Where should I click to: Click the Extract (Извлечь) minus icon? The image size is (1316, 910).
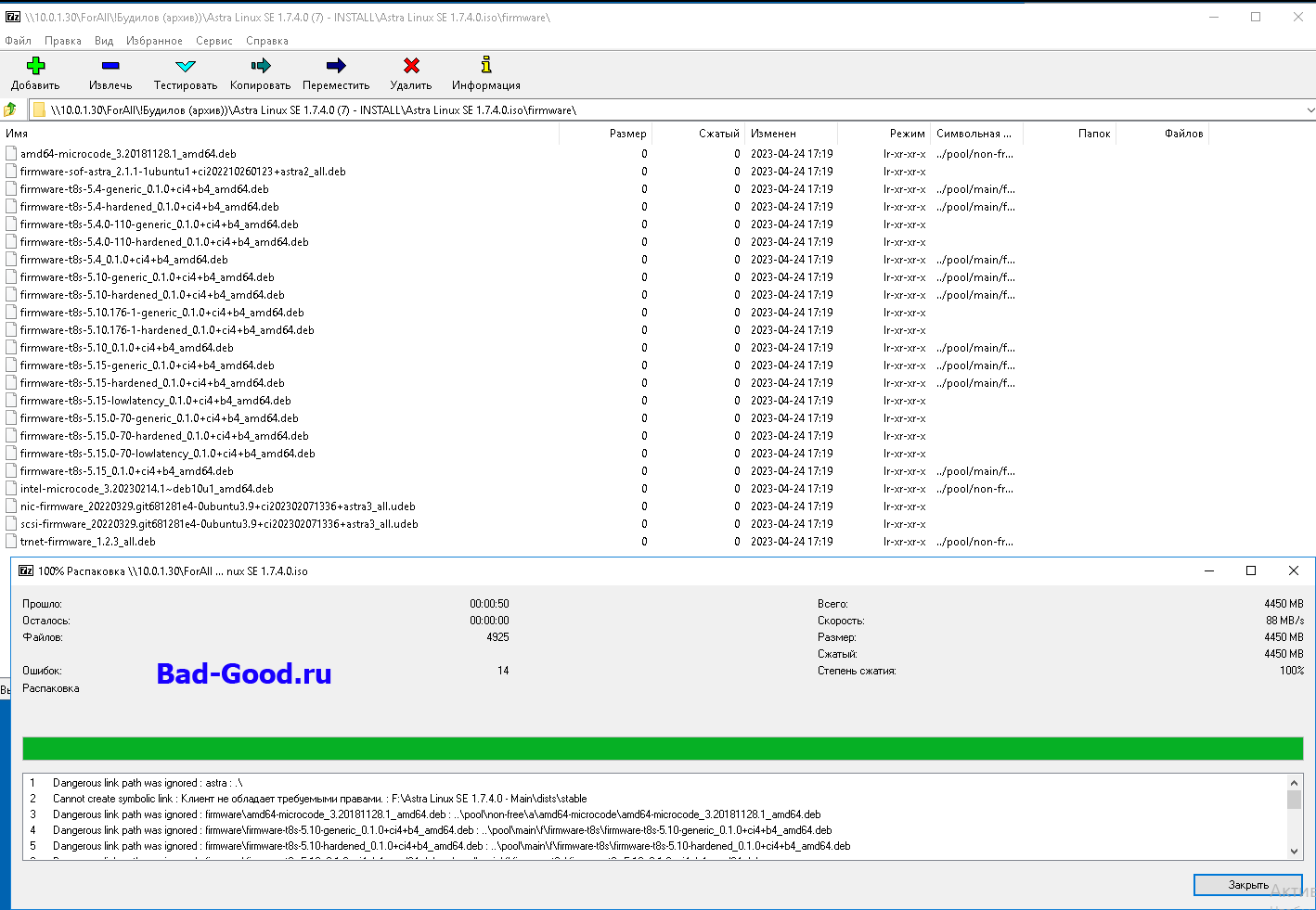click(x=110, y=66)
